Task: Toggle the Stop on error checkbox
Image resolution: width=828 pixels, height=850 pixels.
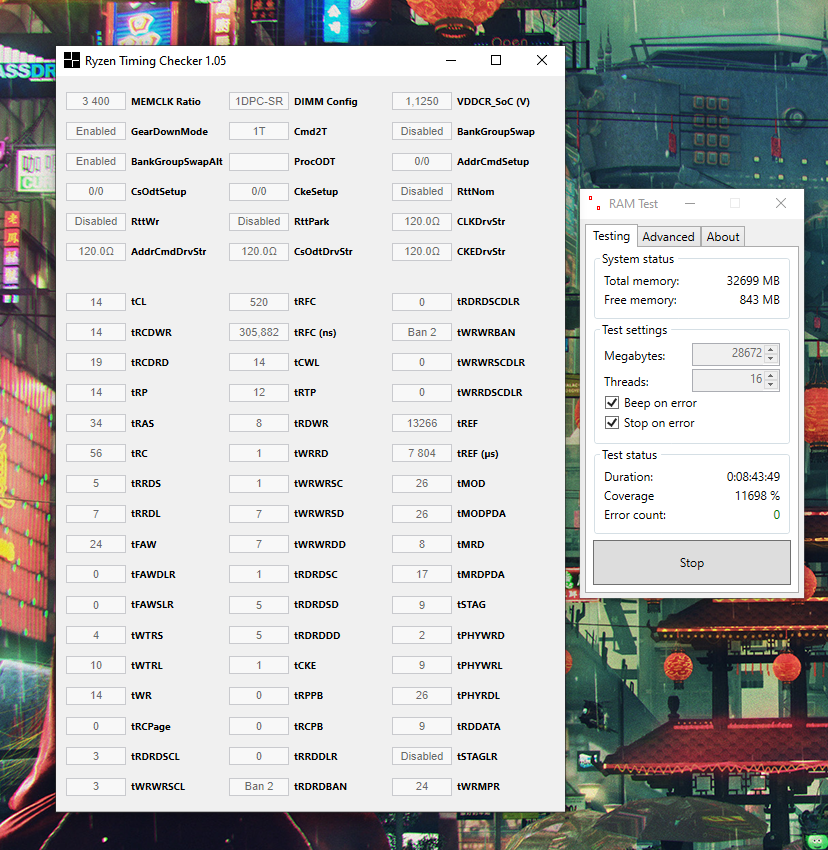Action: click(612, 423)
